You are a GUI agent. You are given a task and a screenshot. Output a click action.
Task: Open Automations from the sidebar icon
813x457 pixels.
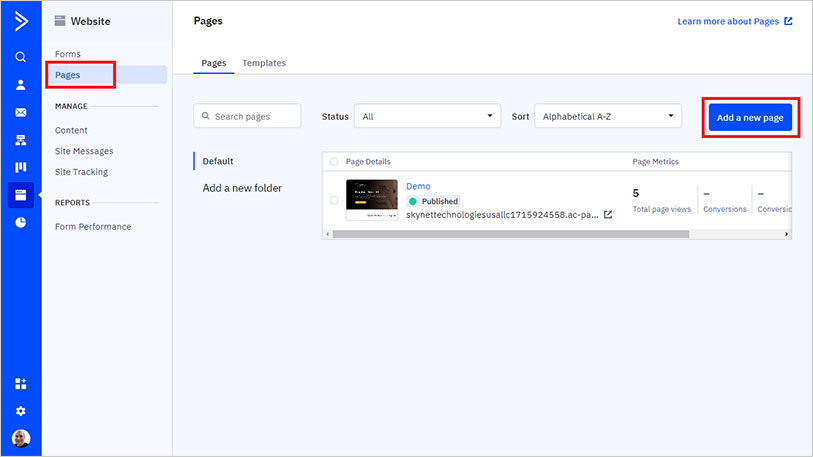pyautogui.click(x=21, y=140)
